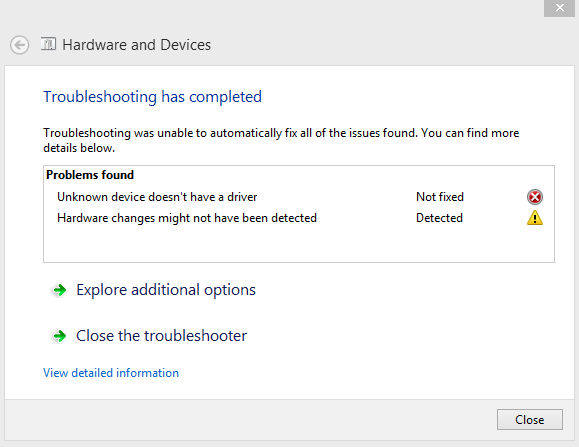Click the Detected status text
579x447 pixels.
click(439, 218)
